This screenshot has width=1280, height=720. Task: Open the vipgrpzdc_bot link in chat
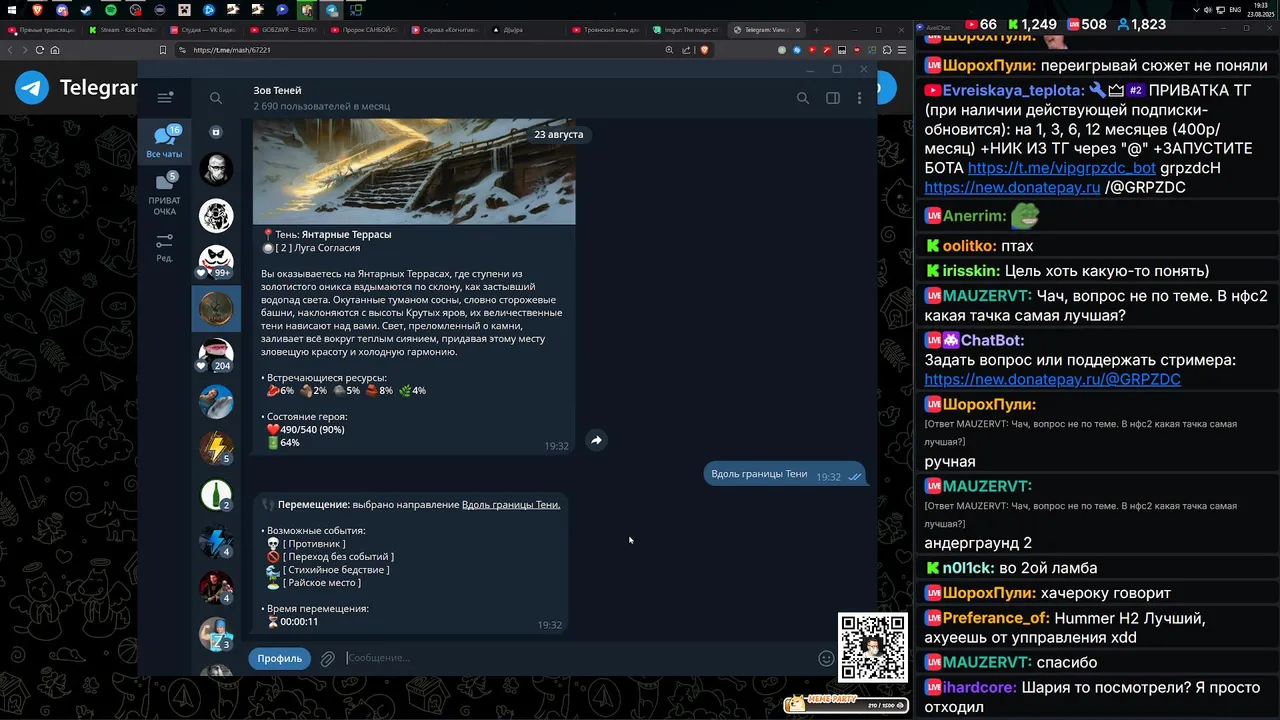click(x=1061, y=168)
